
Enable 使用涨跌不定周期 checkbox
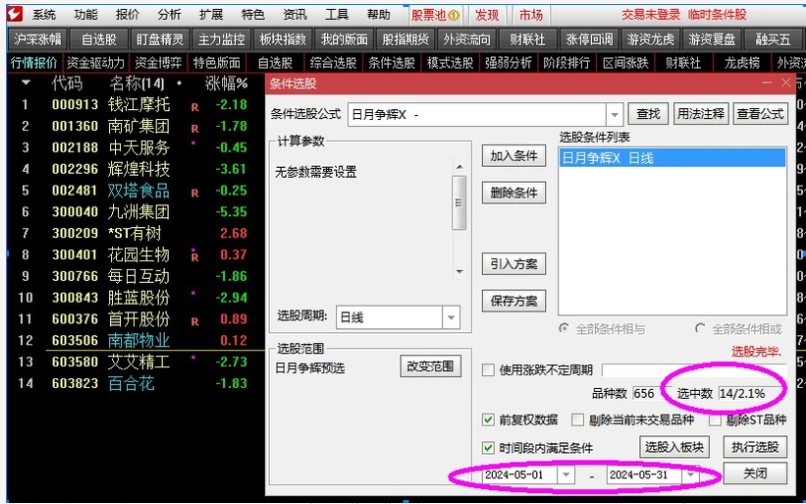coord(488,370)
